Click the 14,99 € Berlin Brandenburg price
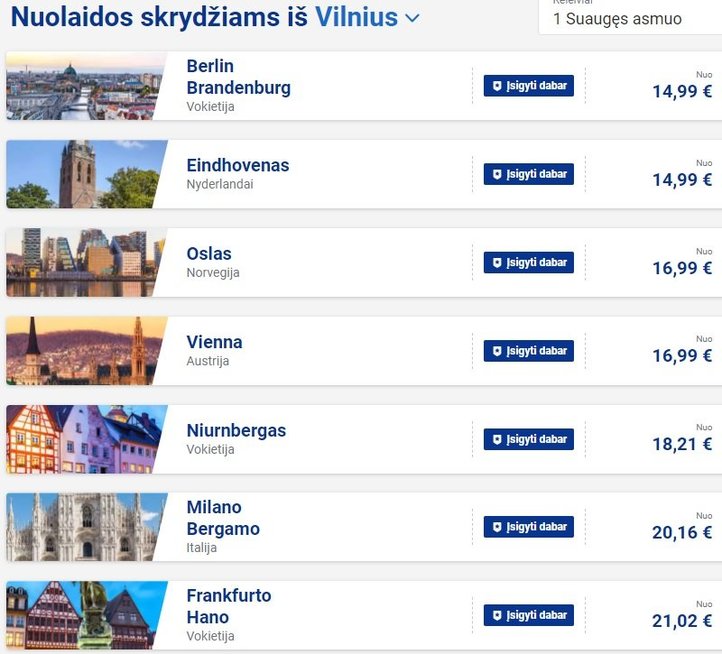The image size is (722, 654). coord(682,91)
